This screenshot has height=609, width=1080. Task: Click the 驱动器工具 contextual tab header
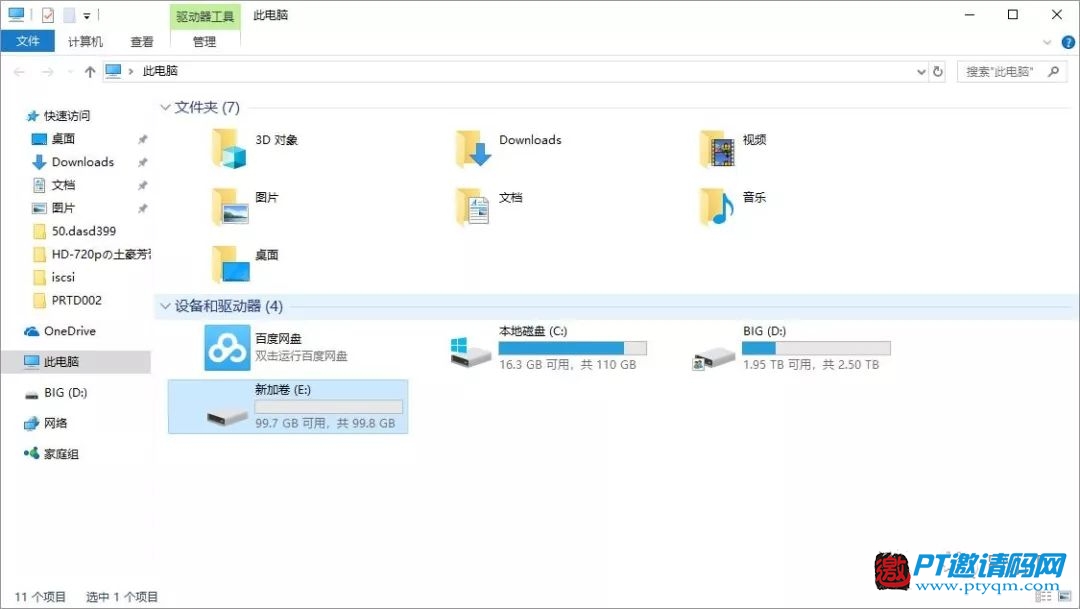point(205,17)
